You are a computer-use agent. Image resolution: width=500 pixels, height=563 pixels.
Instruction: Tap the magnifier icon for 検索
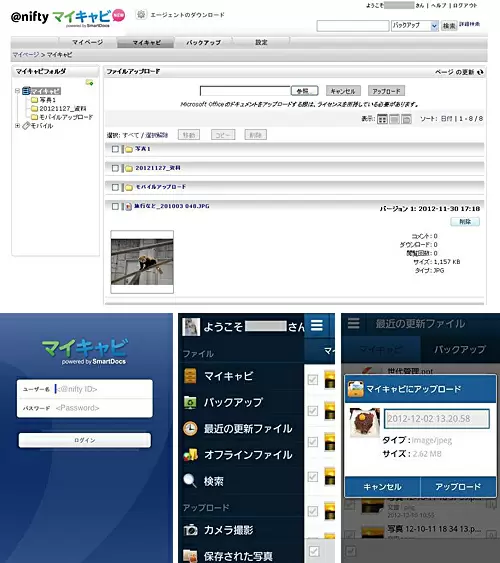(x=190, y=481)
